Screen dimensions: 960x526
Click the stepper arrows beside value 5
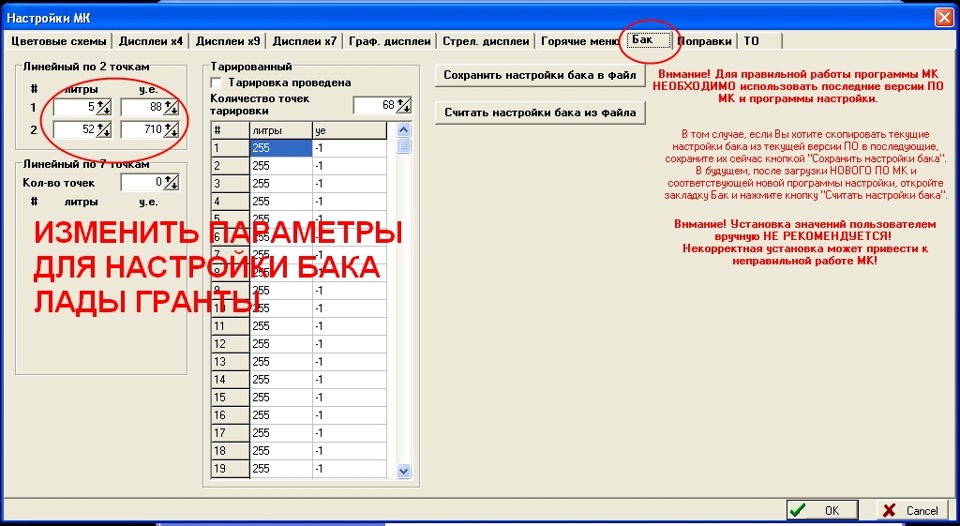pos(103,108)
